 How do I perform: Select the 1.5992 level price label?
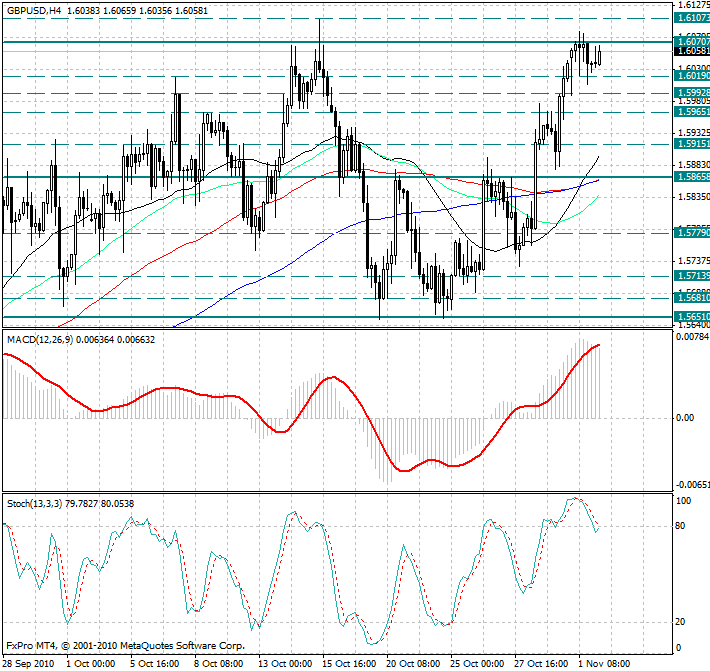tap(692, 93)
